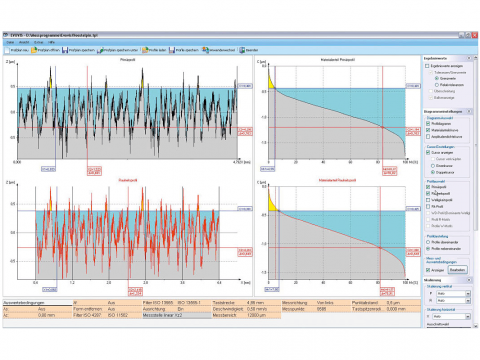Viewport: 480px width, 360px height.
Task: Click the 'Beenden' exit icon
Action: click(242, 50)
